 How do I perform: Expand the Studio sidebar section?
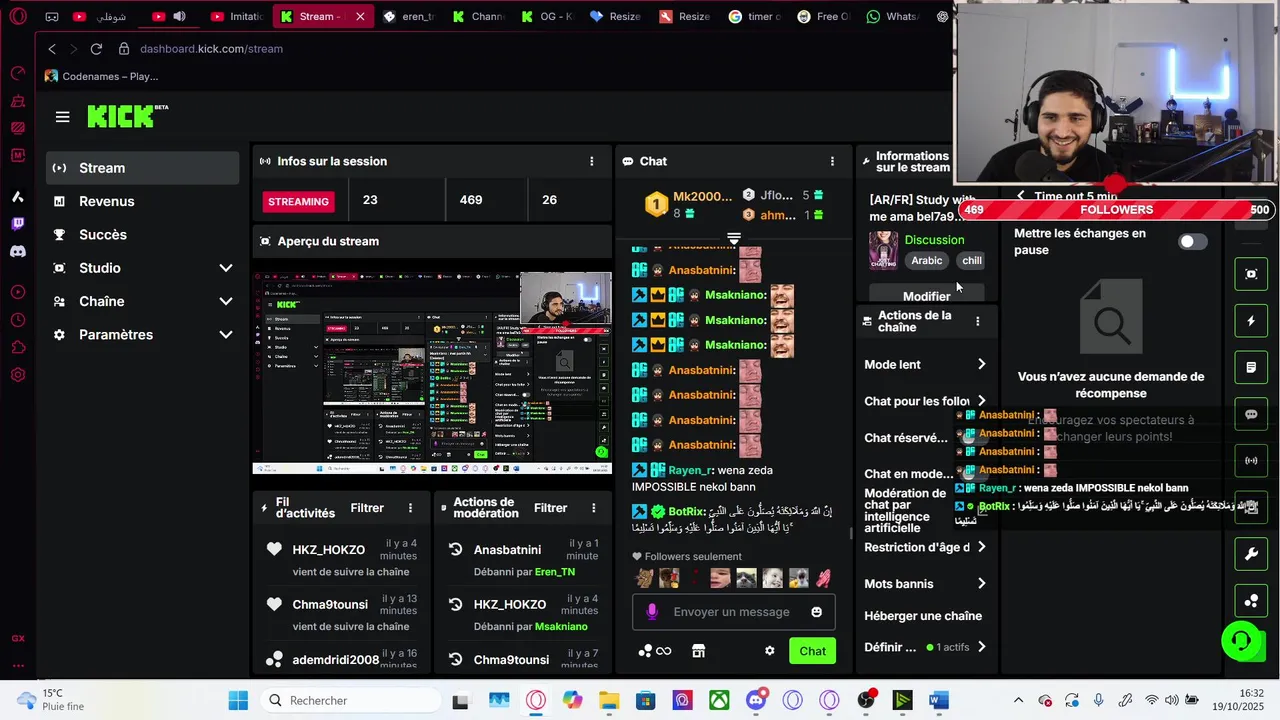[226, 268]
